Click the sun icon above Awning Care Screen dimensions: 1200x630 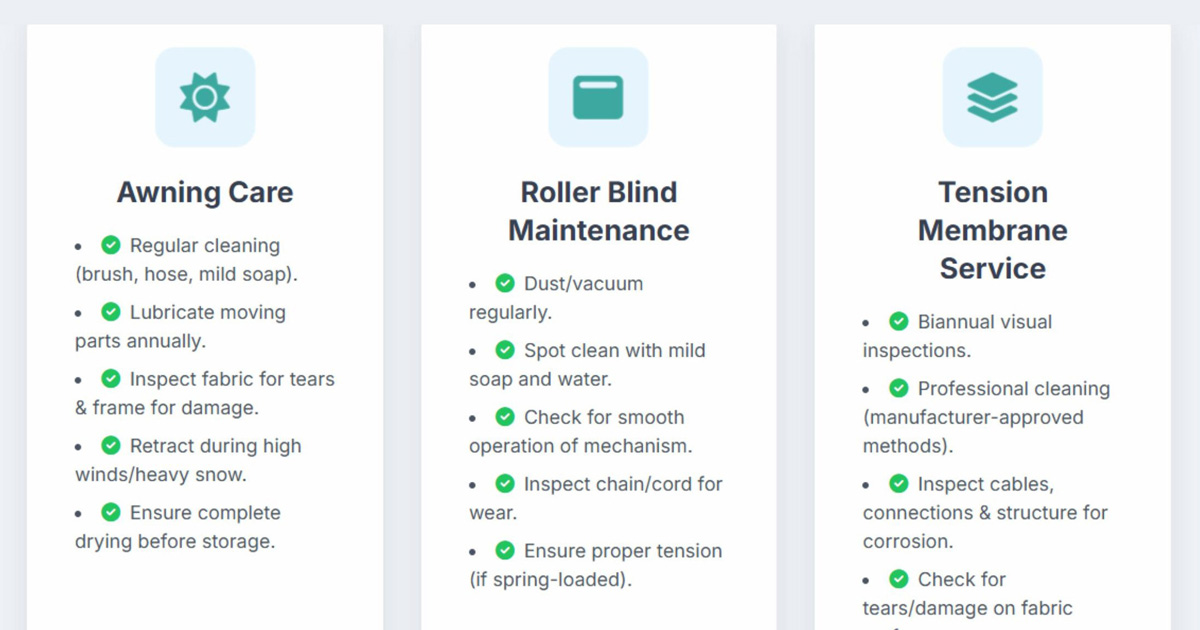[205, 97]
